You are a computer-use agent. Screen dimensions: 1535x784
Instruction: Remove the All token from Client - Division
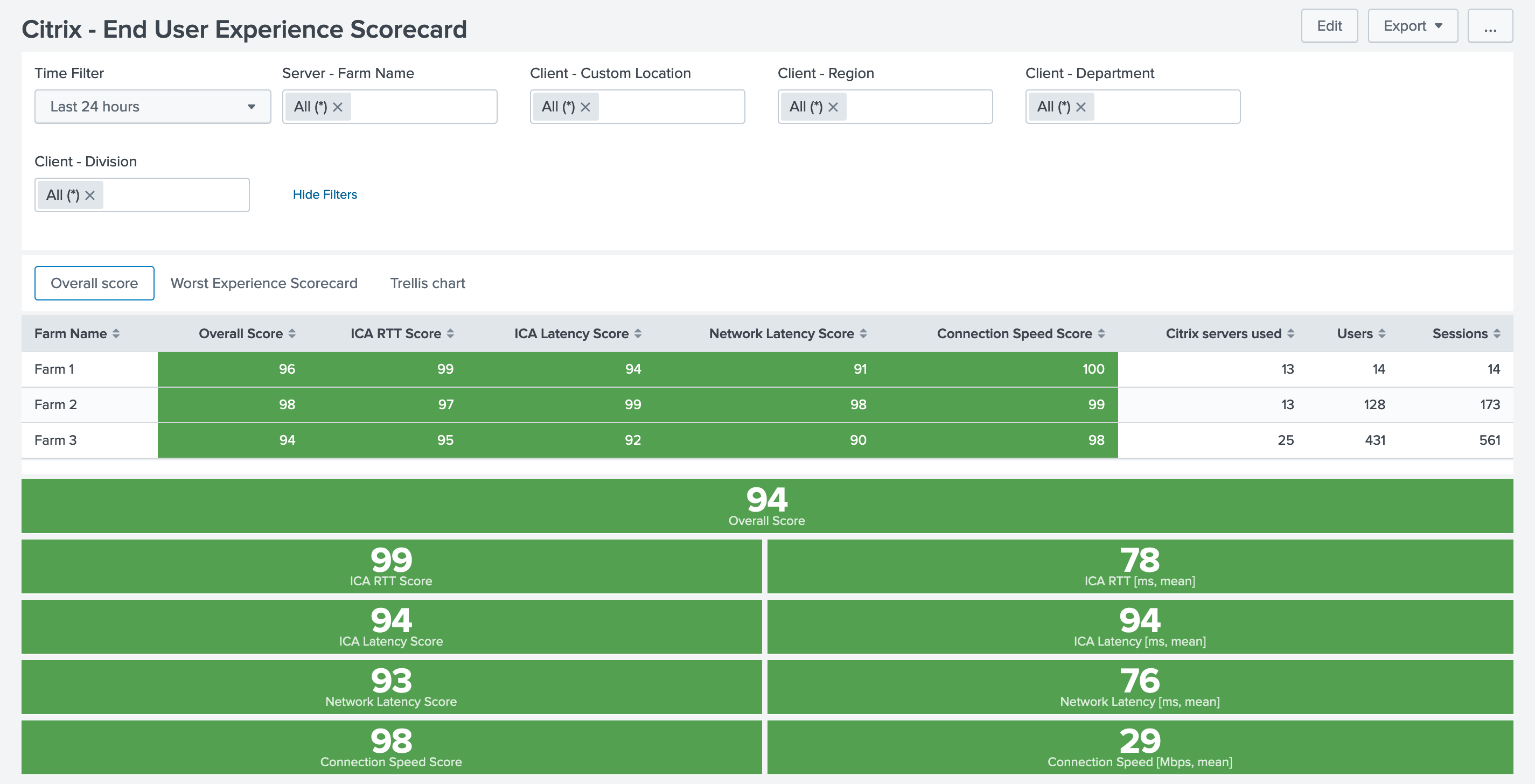pos(90,195)
